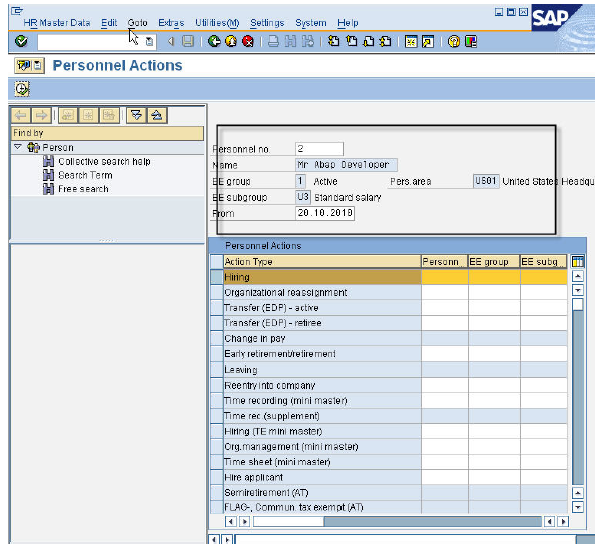Open the System menu

pyautogui.click(x=311, y=23)
